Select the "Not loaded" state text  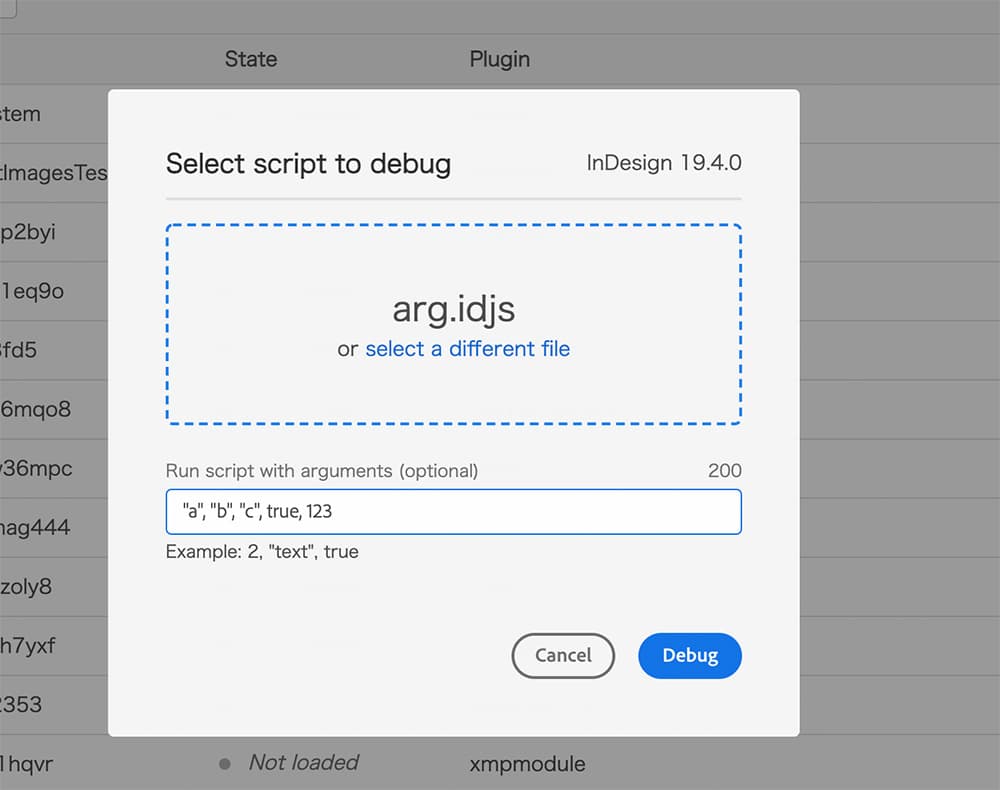click(303, 763)
